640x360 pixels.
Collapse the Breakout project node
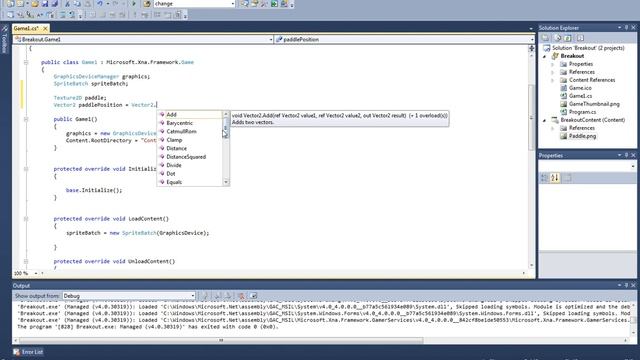coord(544,56)
